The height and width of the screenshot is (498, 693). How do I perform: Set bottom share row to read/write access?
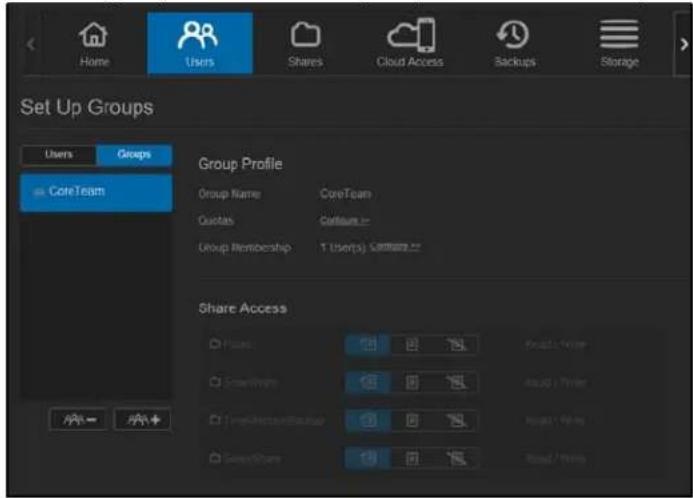point(368,458)
